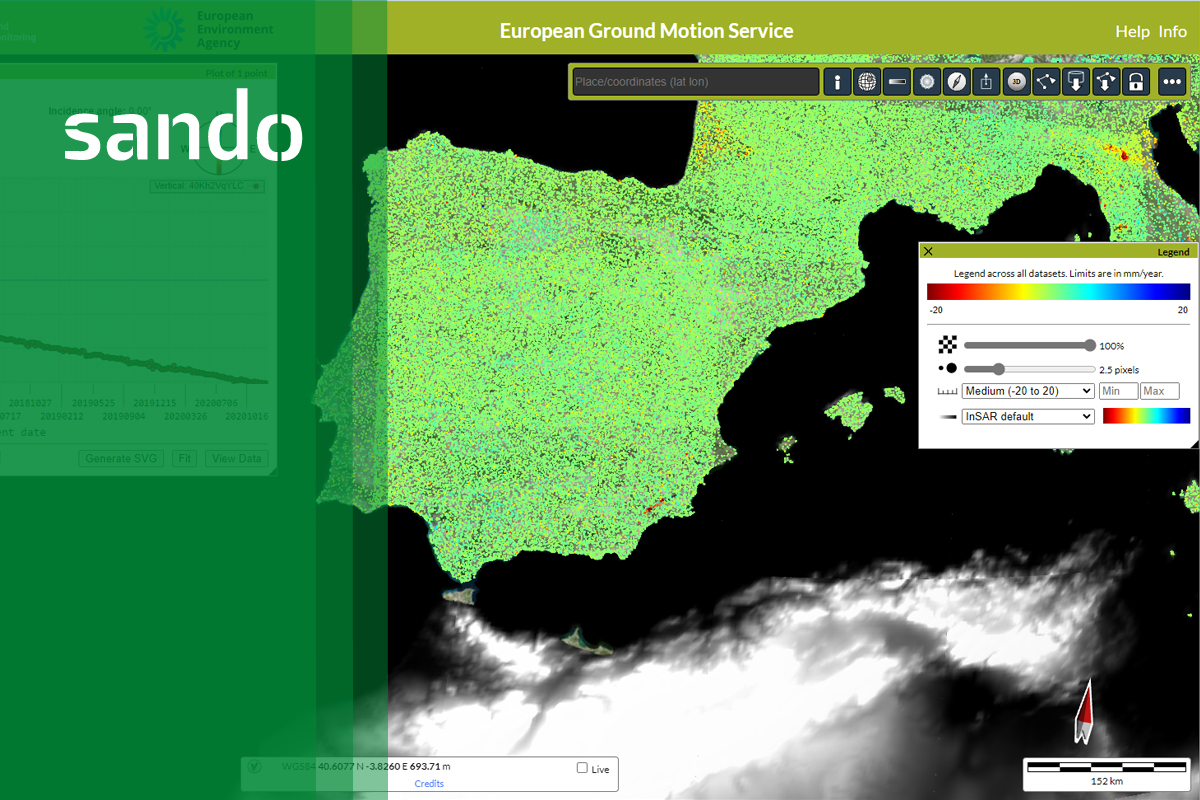The height and width of the screenshot is (800, 1200).
Task: Click the '100%' opacity value text
Action: click(1112, 346)
